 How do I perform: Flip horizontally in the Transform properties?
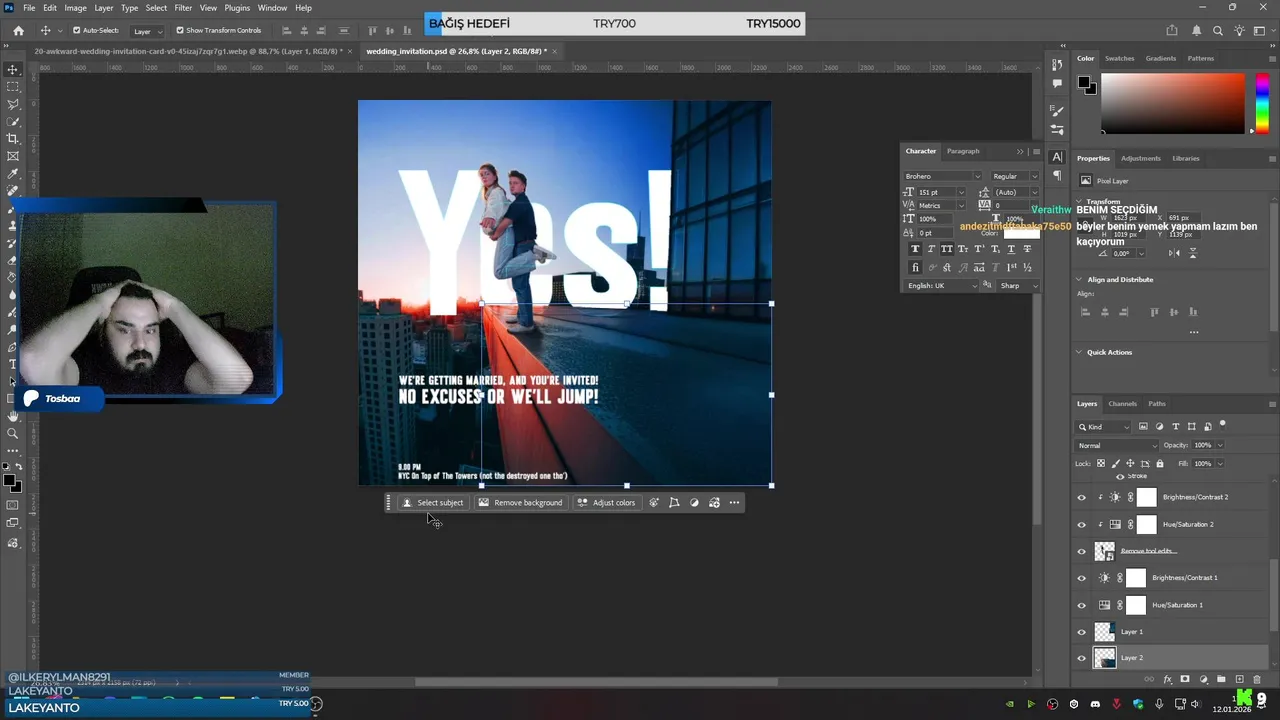click(1174, 253)
